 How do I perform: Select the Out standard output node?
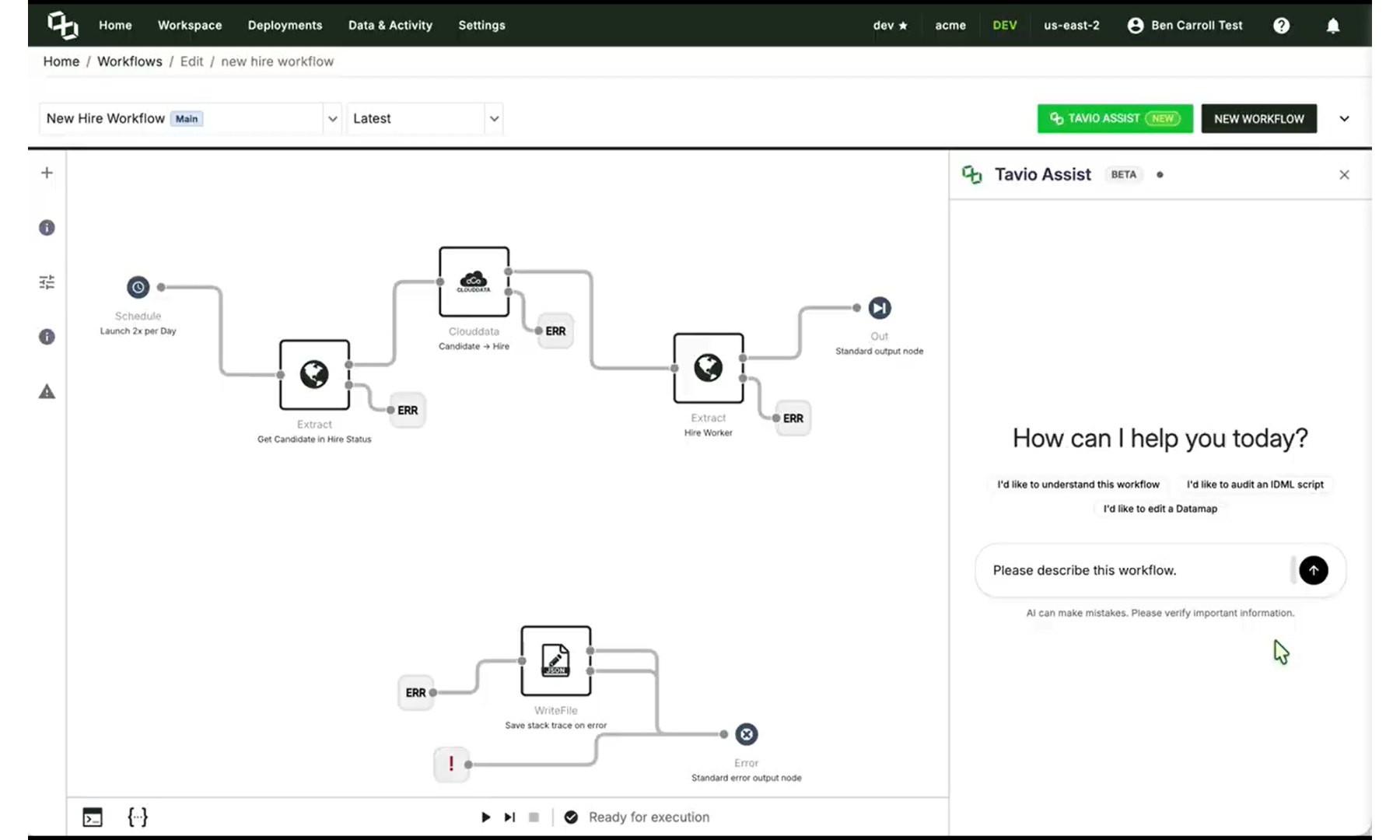(880, 308)
